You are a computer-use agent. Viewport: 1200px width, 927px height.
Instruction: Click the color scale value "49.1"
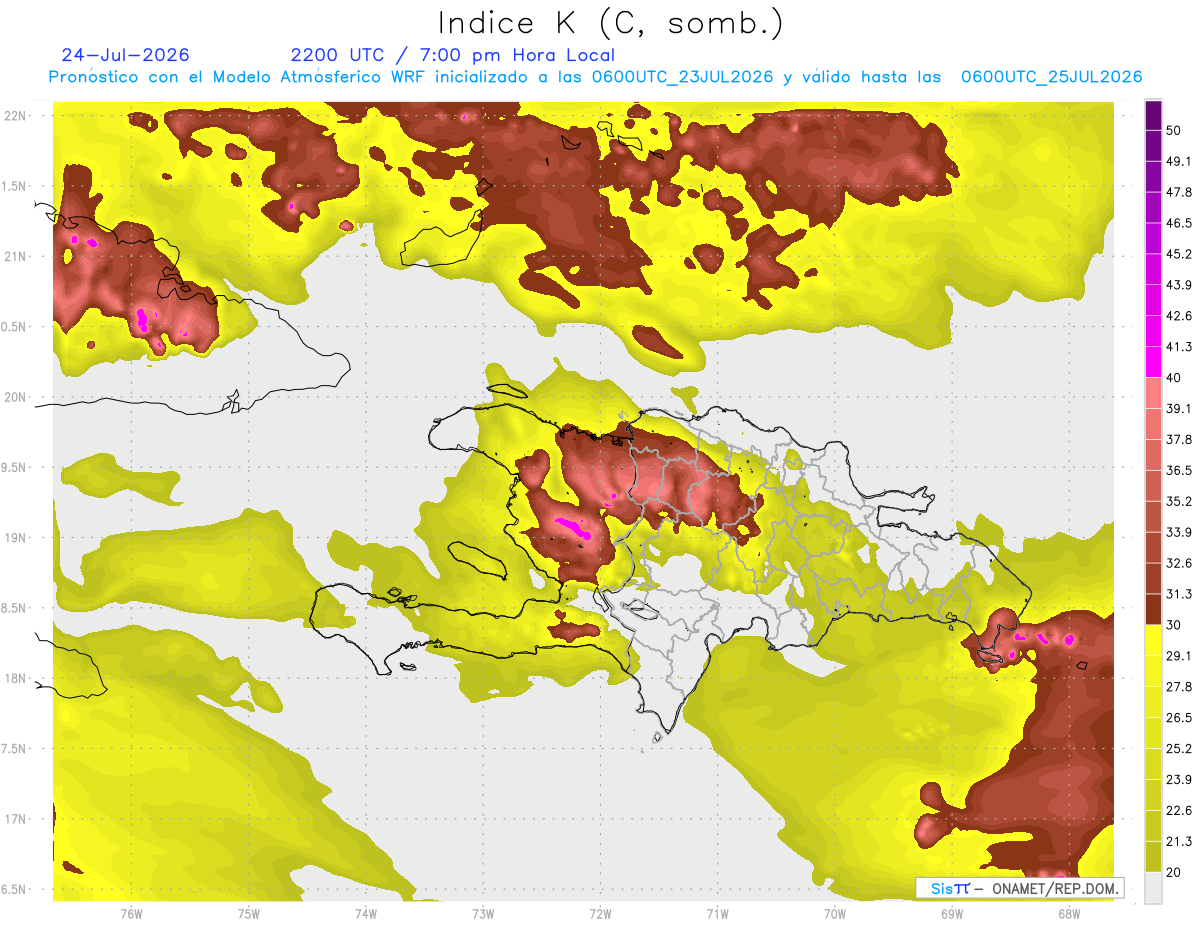[1179, 162]
